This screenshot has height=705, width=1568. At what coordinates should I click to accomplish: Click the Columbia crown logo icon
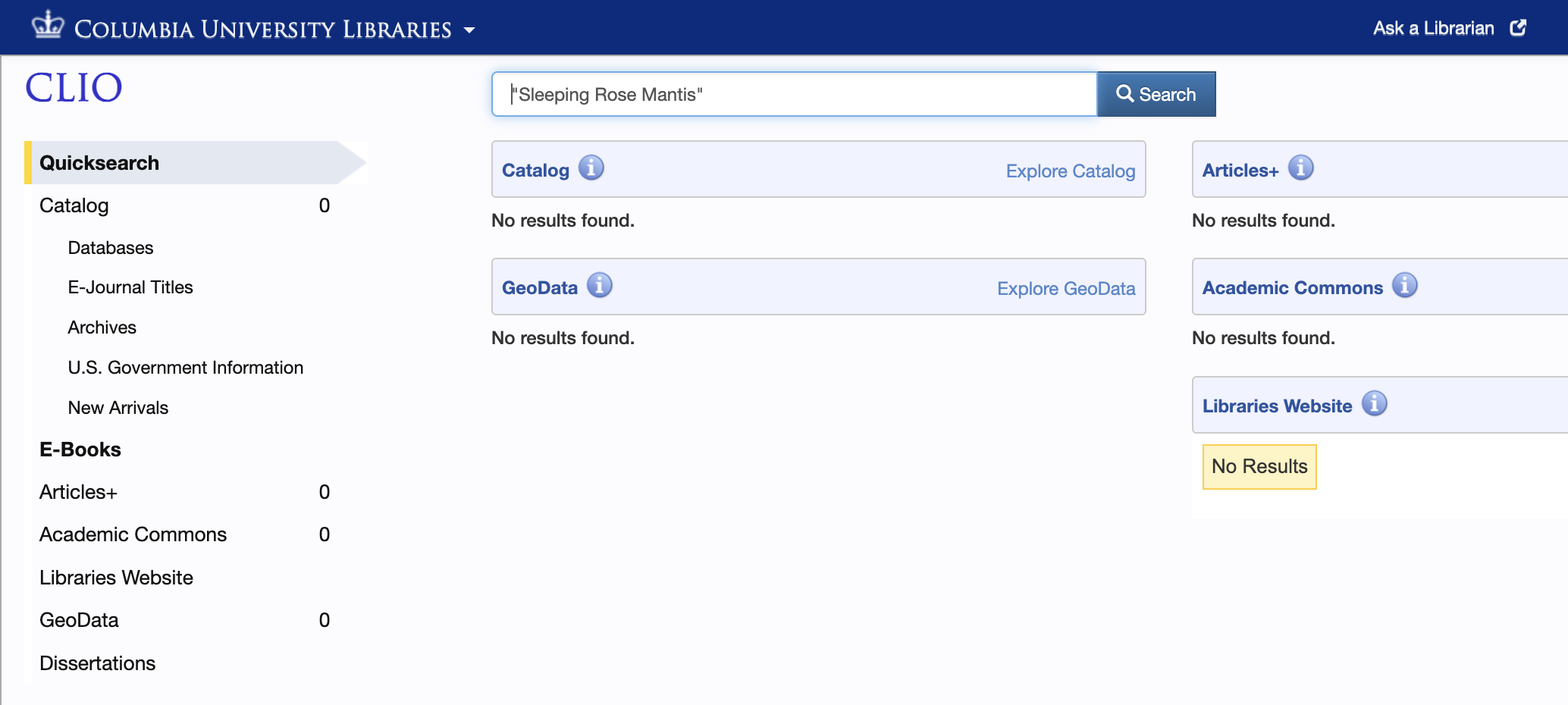(x=48, y=25)
